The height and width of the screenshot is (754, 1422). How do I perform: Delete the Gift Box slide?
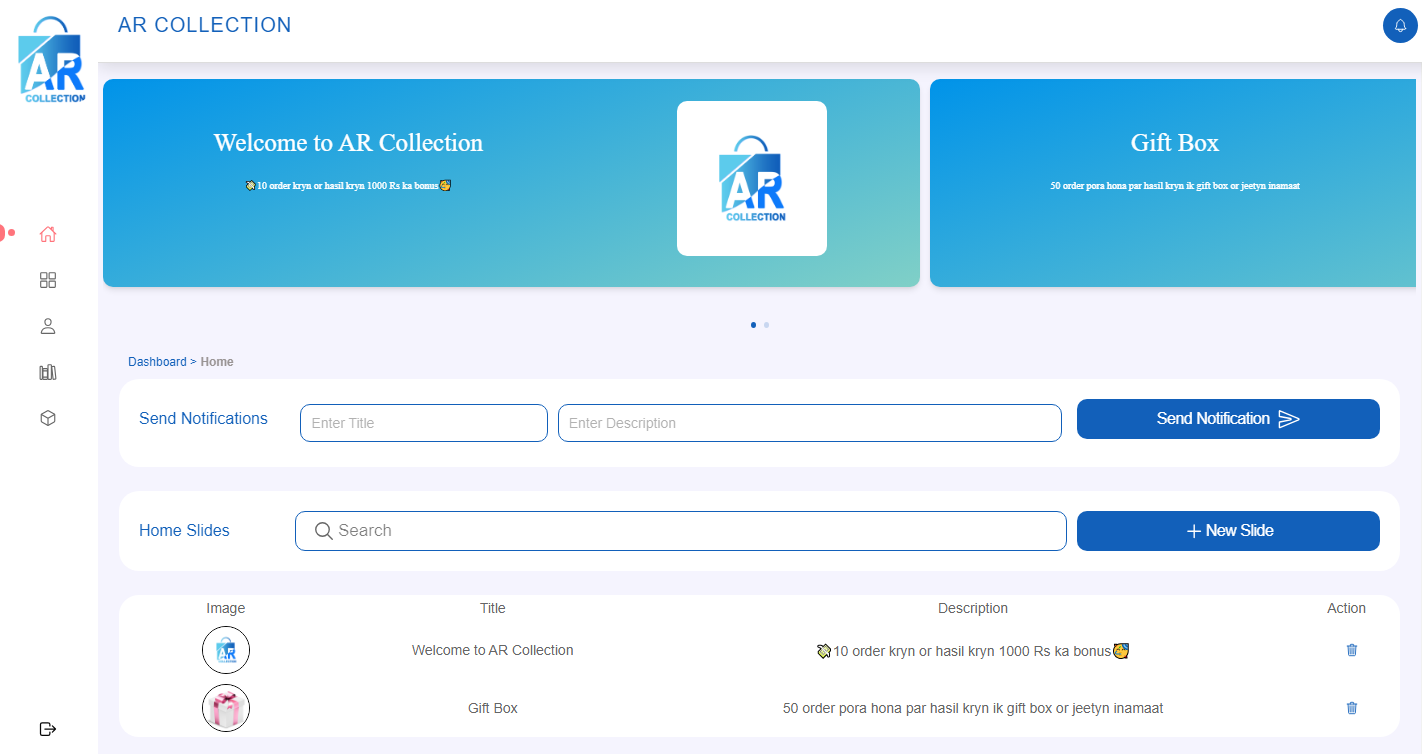[x=1352, y=708]
